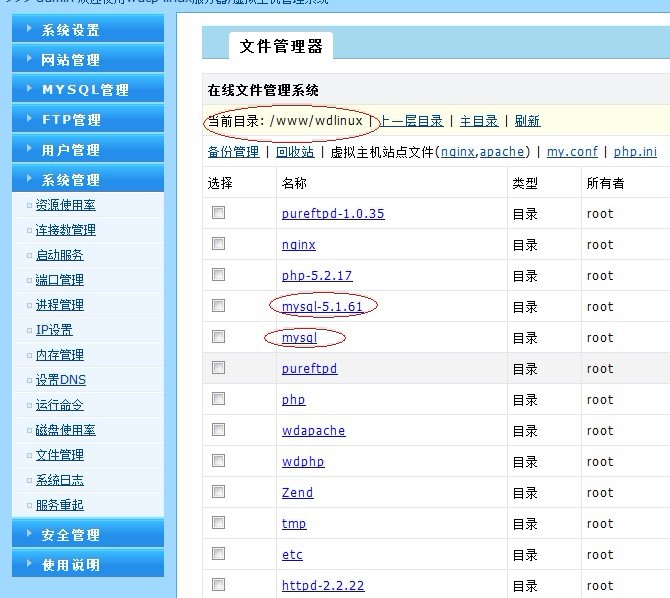
Task: Go to 主目录 home directory
Action: (479, 121)
